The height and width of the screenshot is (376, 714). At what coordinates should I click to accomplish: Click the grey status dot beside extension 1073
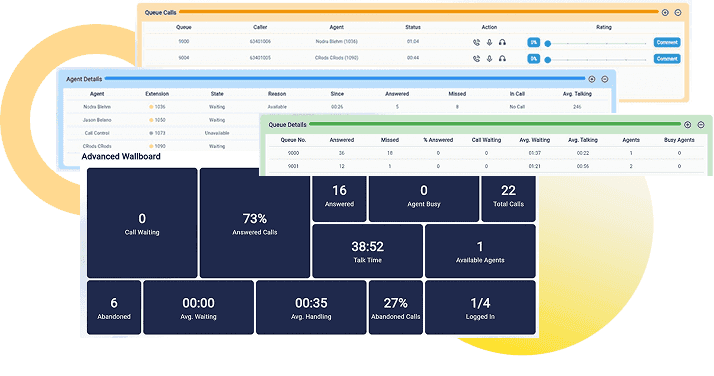(x=151, y=133)
